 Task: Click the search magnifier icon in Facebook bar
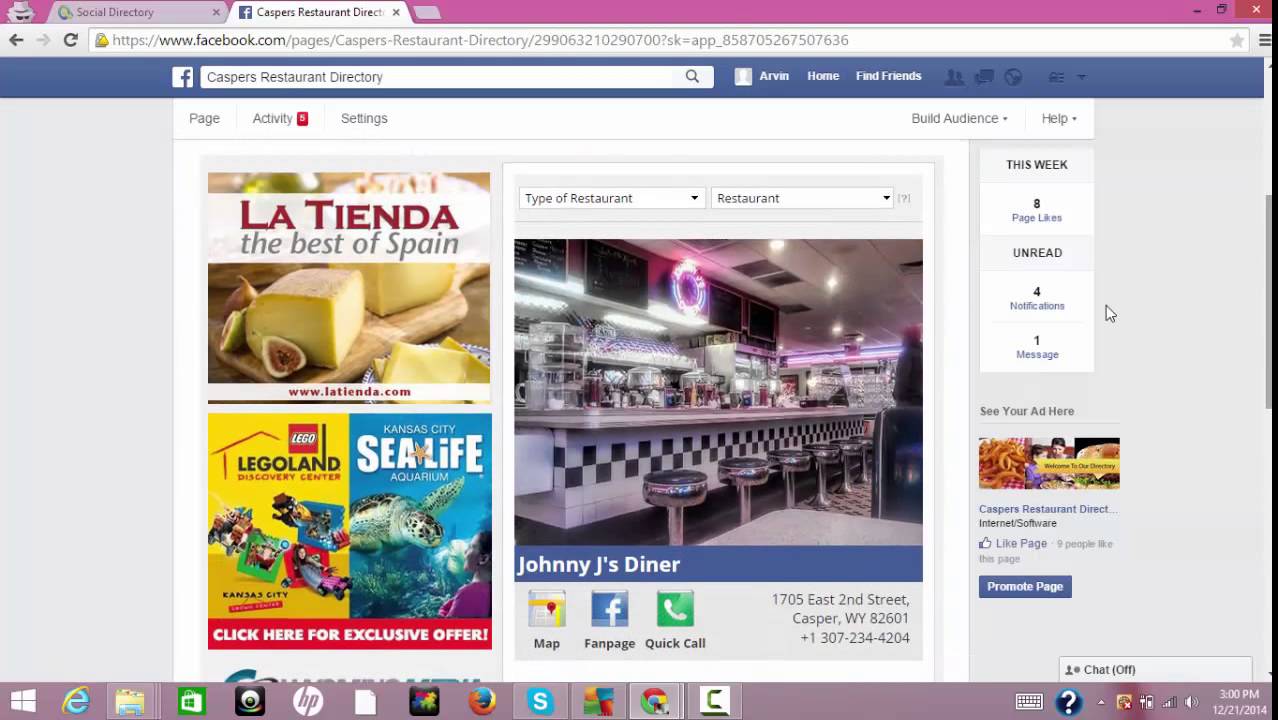coord(692,76)
